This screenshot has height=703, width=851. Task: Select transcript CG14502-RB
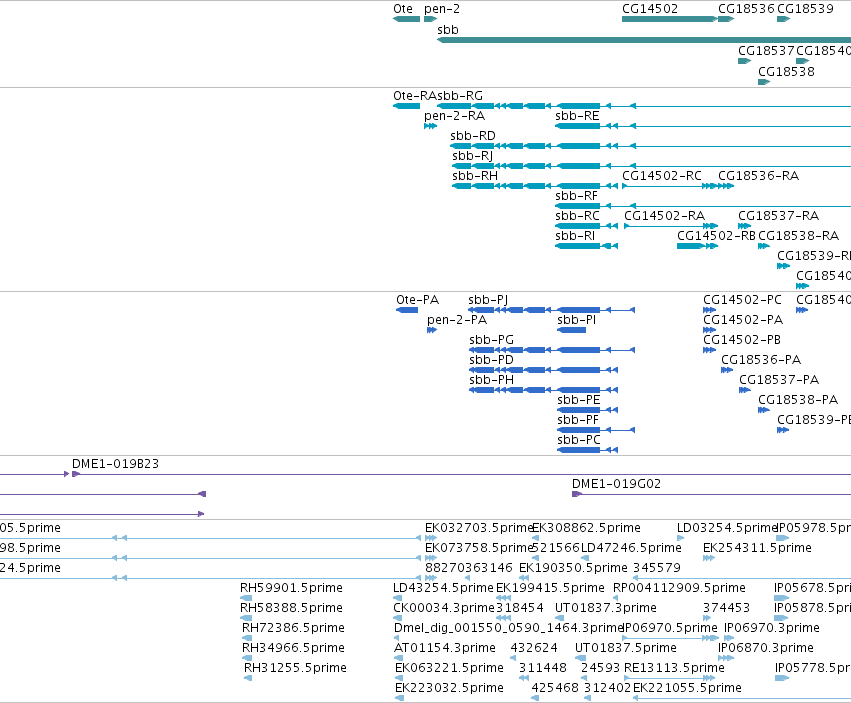tap(697, 246)
